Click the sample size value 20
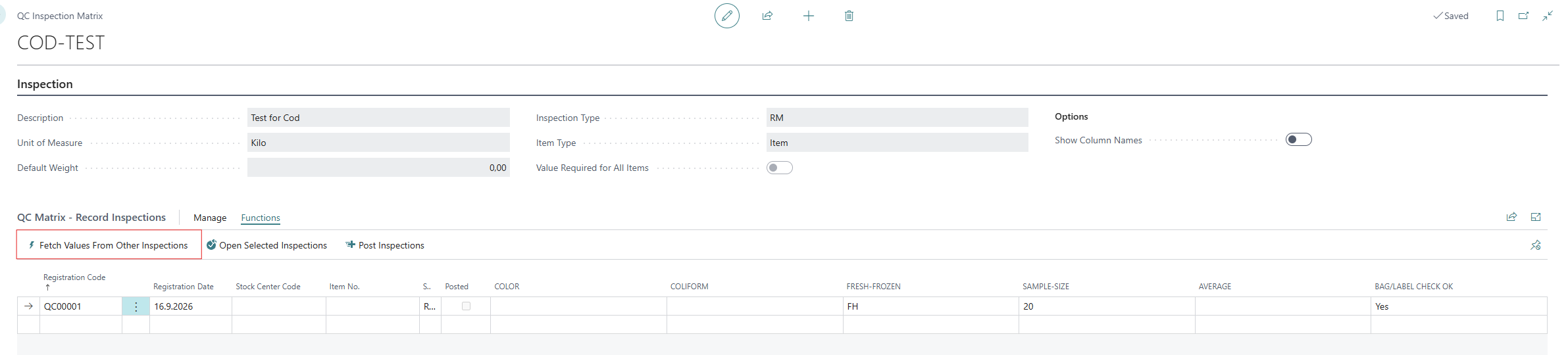Image resolution: width=1568 pixels, height=355 pixels. tap(1107, 306)
